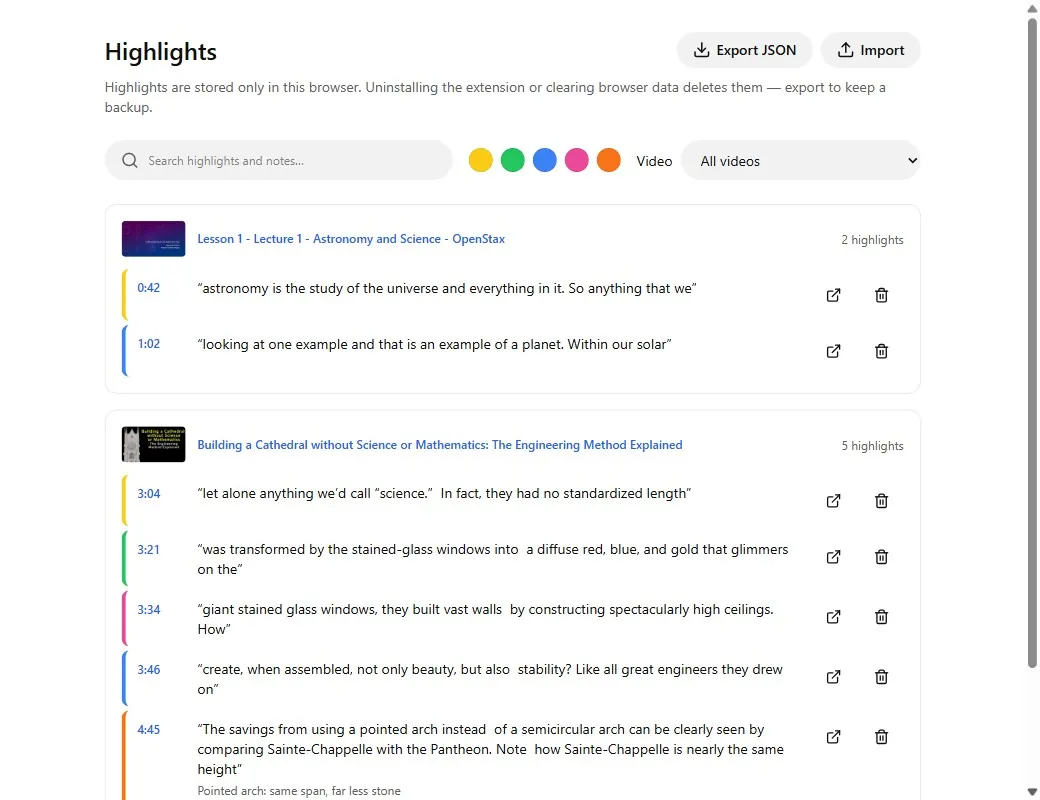Click the search magnifier icon
The width and height of the screenshot is (1040, 800).
(x=130, y=161)
